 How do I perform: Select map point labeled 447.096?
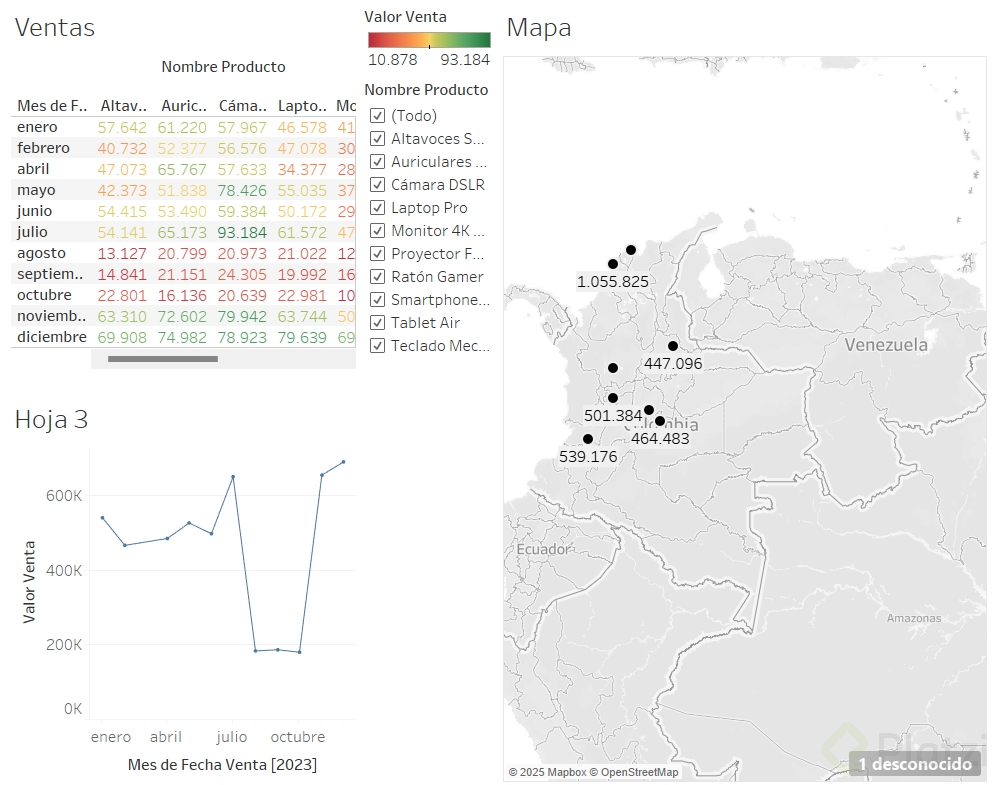tap(673, 346)
